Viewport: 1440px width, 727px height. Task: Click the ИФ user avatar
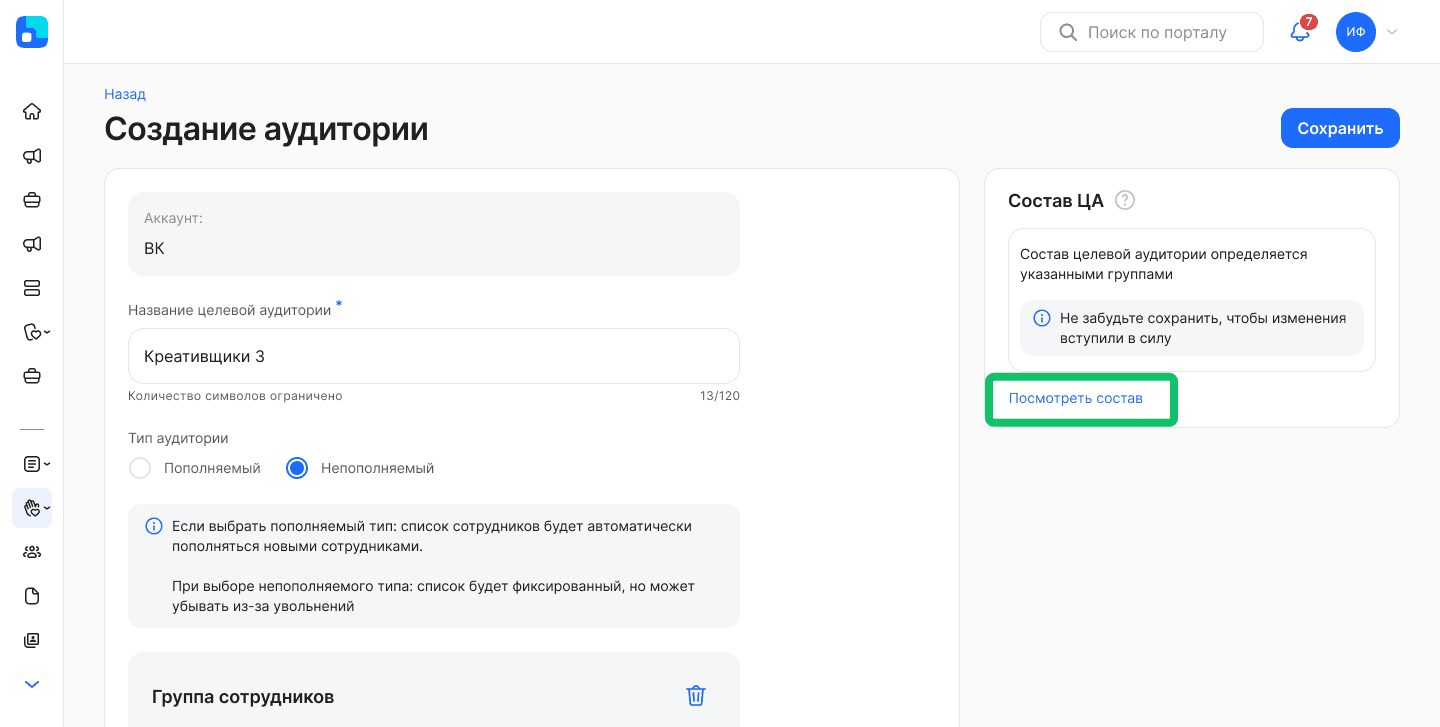(x=1356, y=32)
